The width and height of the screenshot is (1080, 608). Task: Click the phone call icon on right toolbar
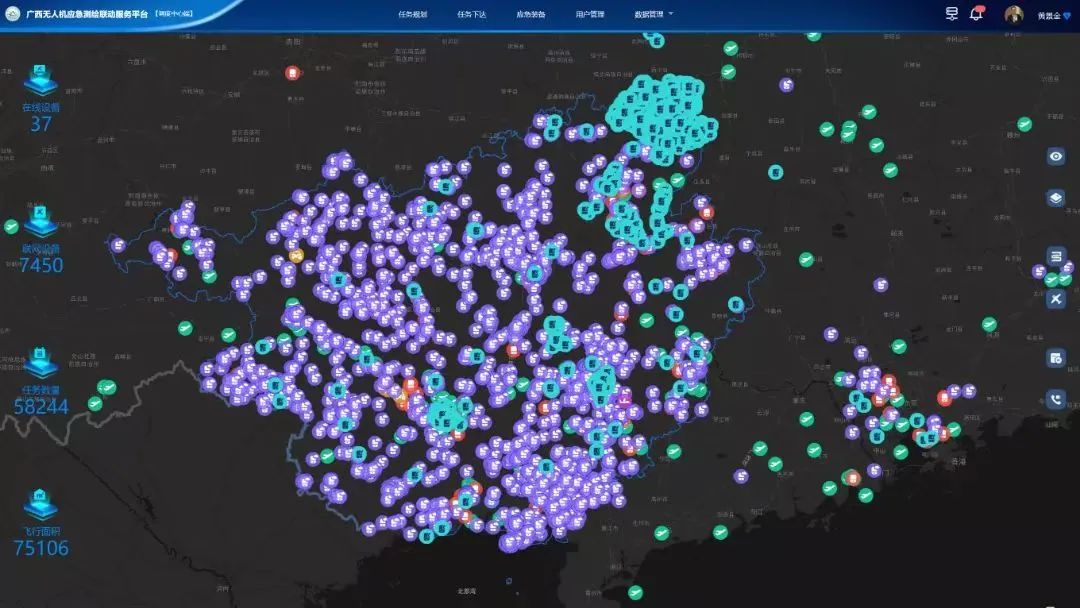click(x=1056, y=399)
